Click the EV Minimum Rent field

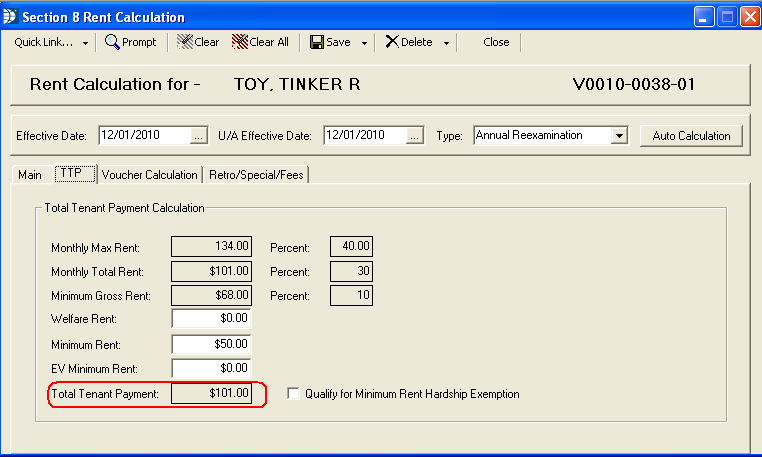point(211,368)
